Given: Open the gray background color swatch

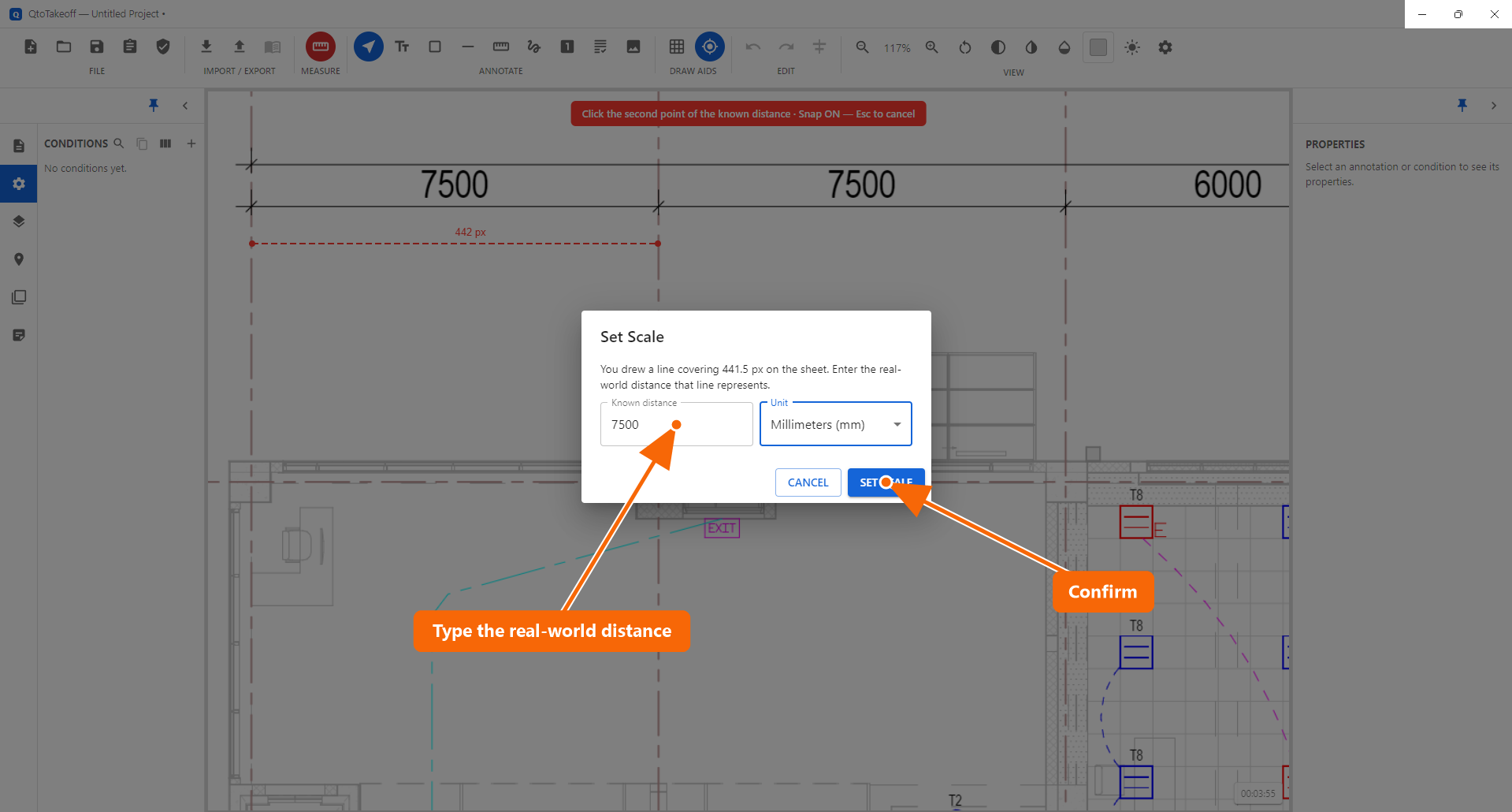Looking at the screenshot, I should [1098, 47].
